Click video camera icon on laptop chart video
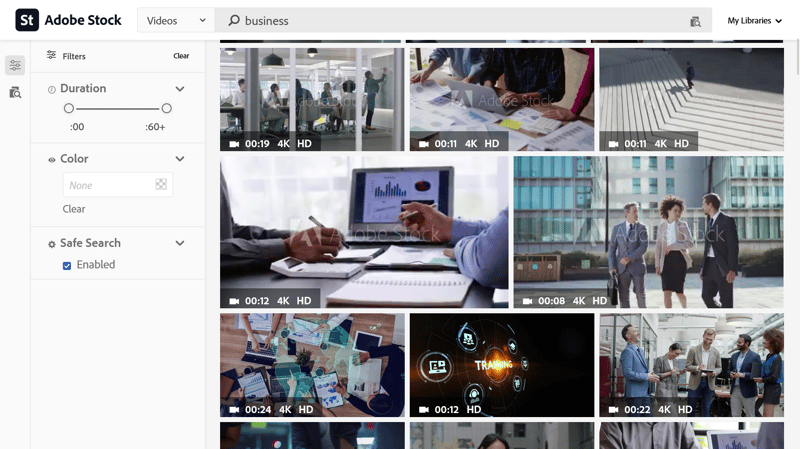 pos(235,301)
